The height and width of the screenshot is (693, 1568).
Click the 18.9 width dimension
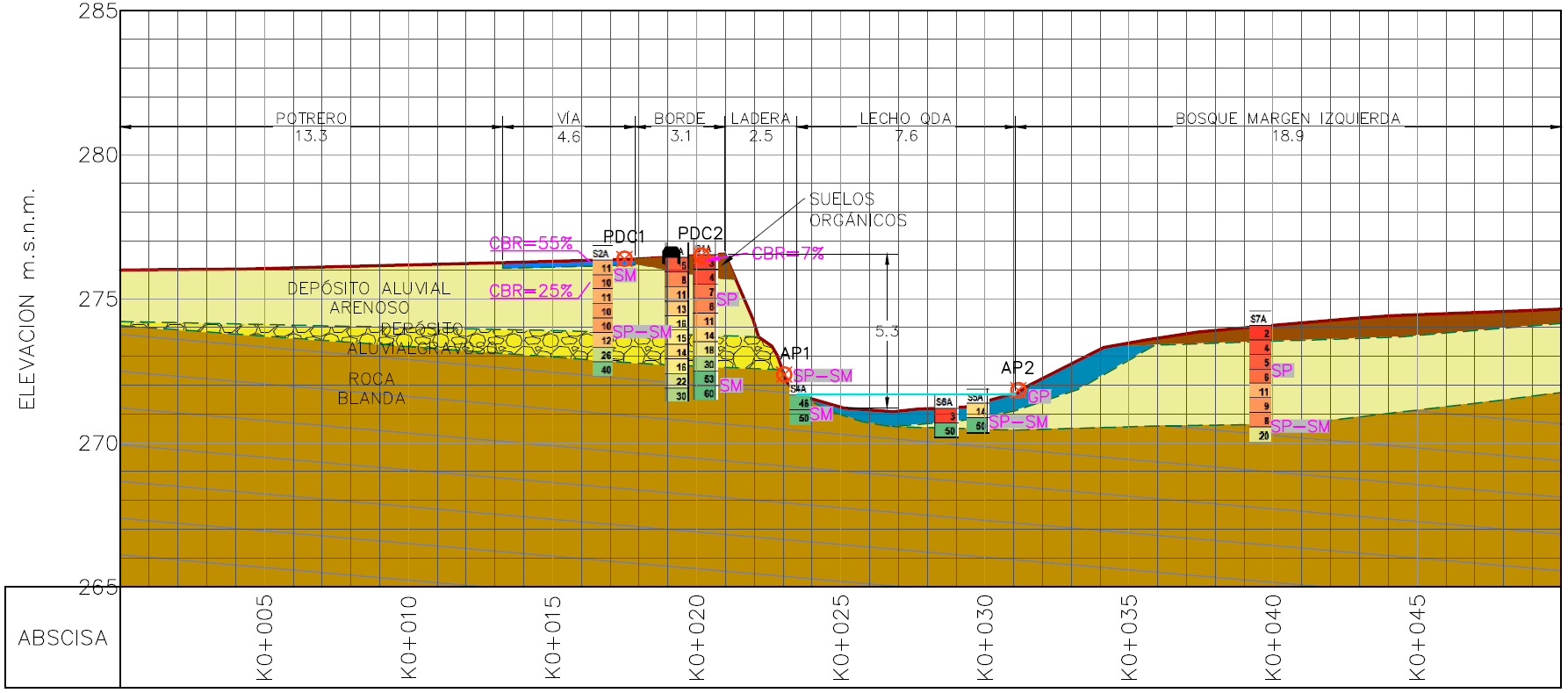tap(1288, 136)
